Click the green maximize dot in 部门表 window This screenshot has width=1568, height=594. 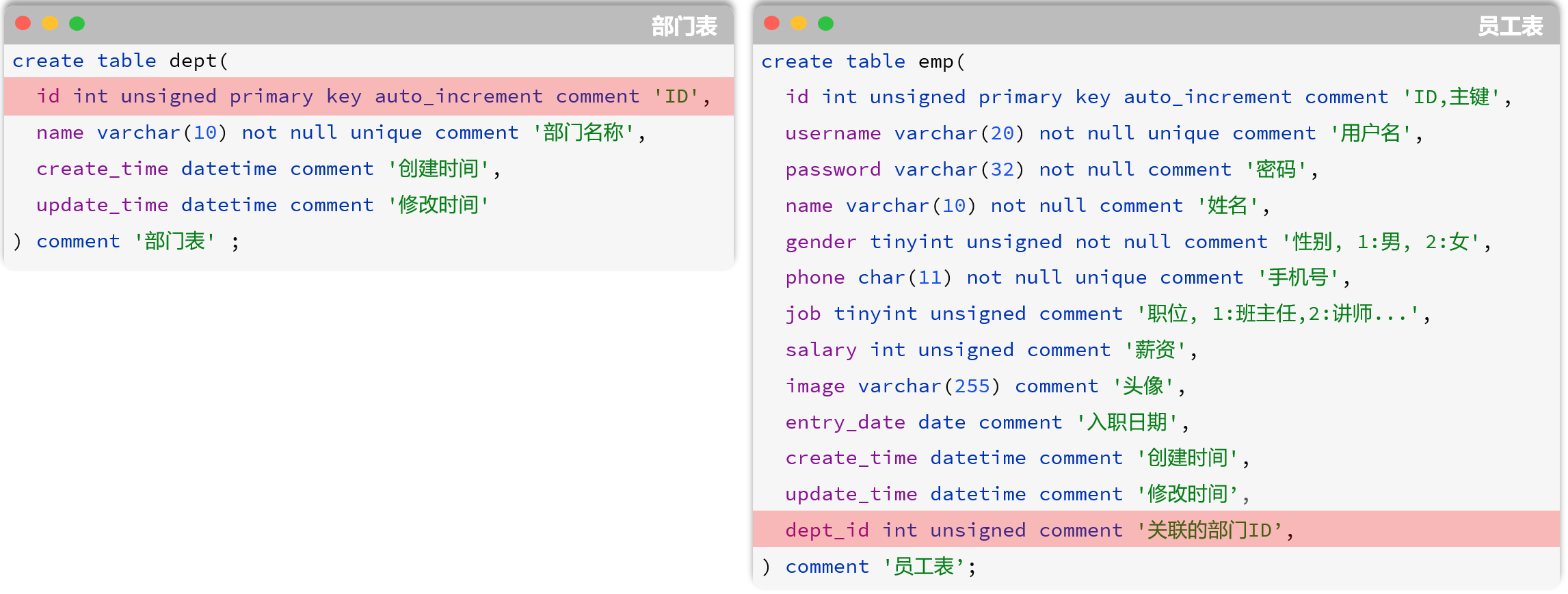pos(77,23)
